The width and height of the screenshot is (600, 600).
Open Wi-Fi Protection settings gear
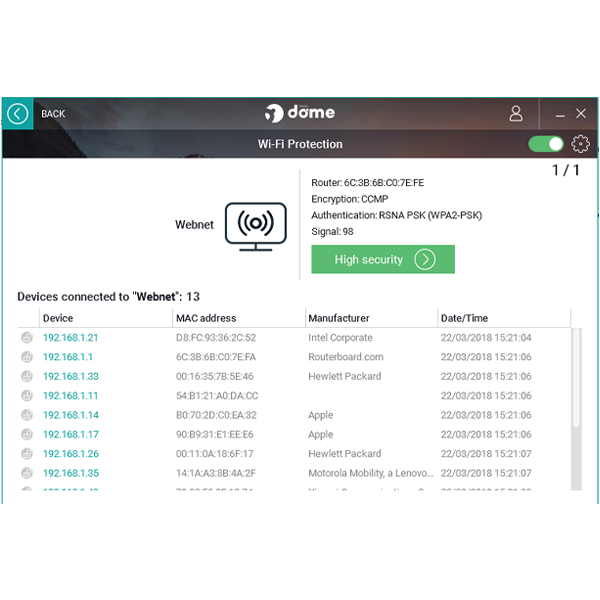(580, 144)
